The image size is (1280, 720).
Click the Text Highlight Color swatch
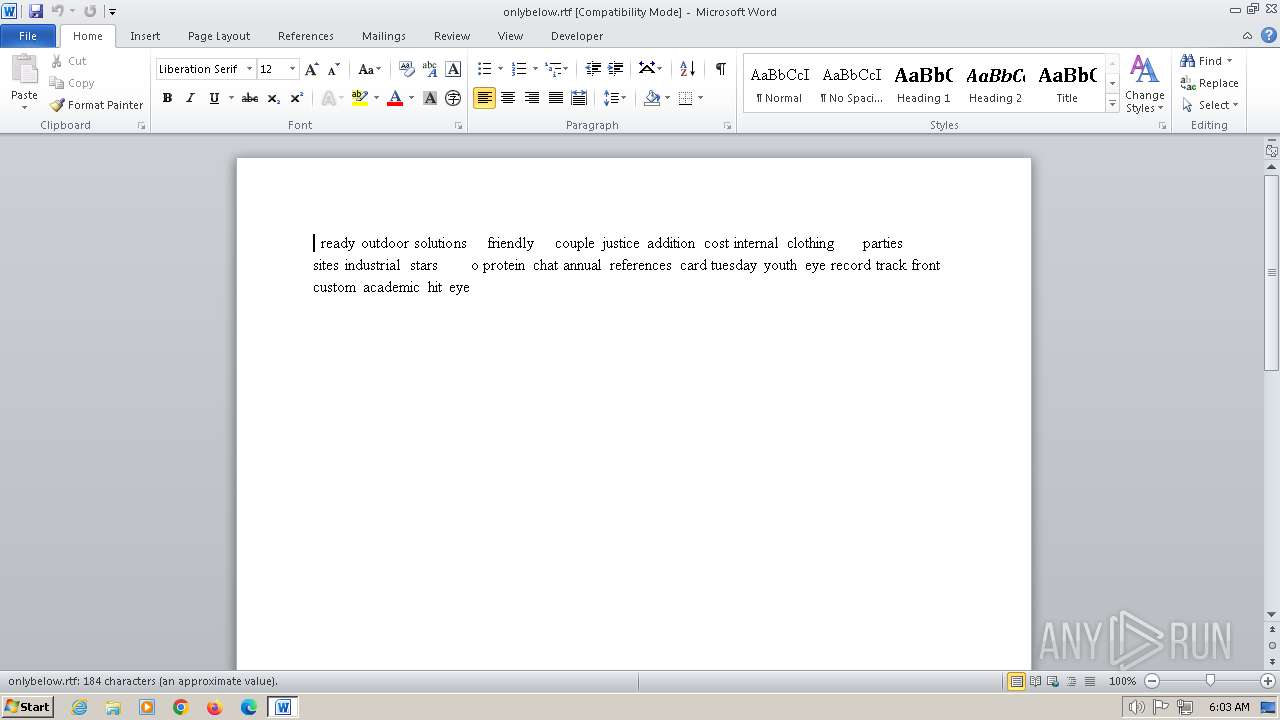click(360, 98)
